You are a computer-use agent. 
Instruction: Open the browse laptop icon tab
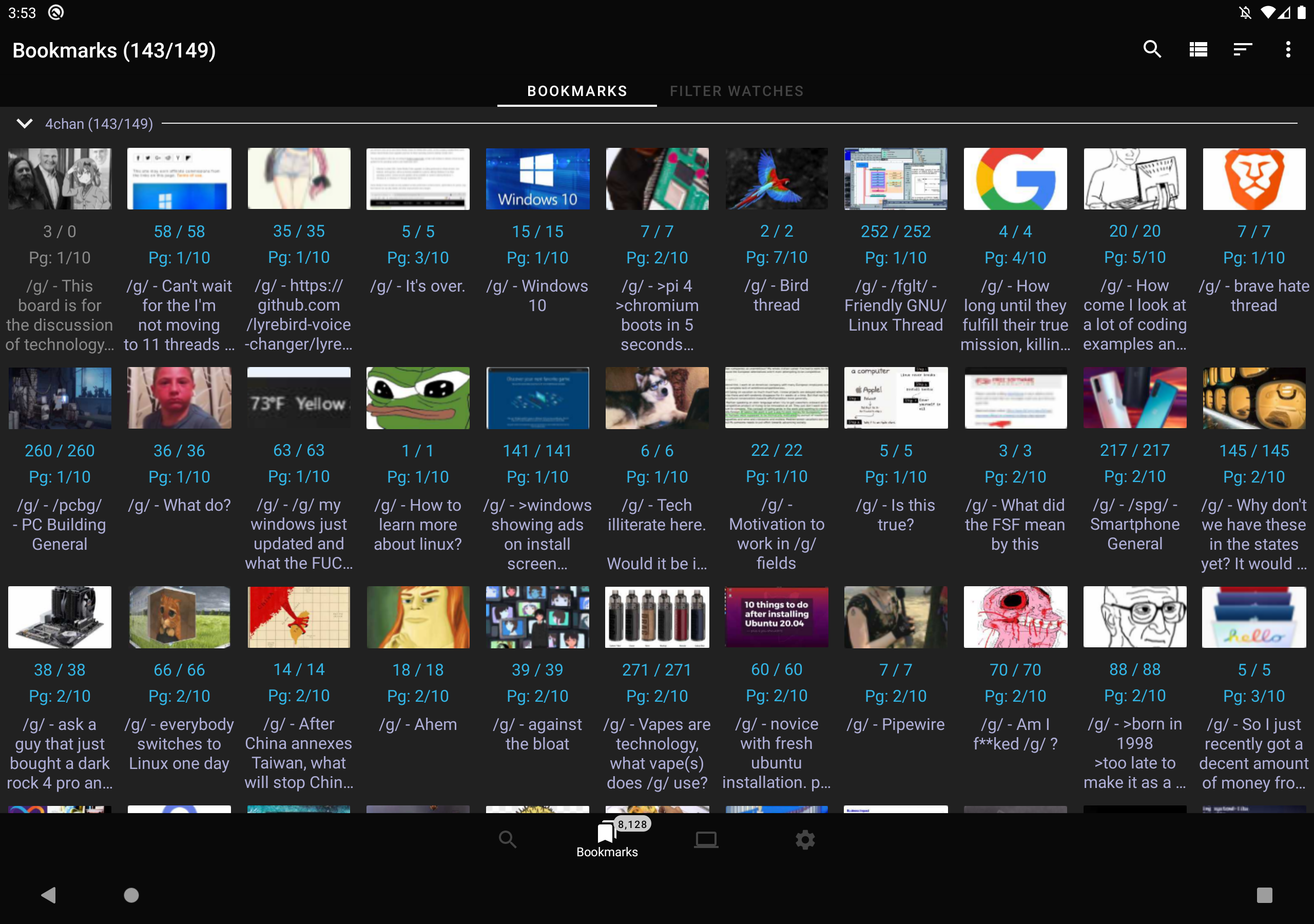pos(706,840)
